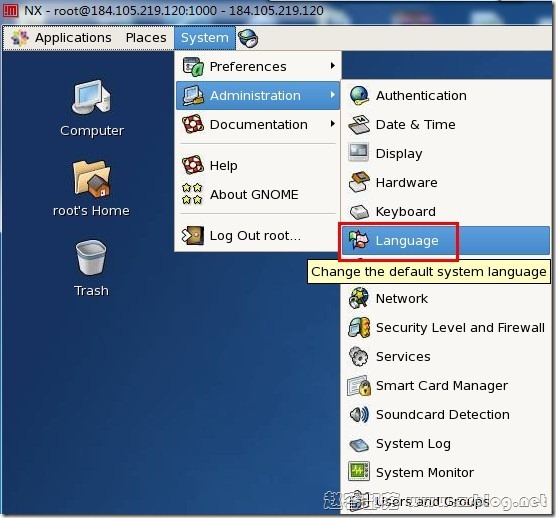Launch the browser globe icon in panel
The width and height of the screenshot is (556, 518).
coord(248,38)
